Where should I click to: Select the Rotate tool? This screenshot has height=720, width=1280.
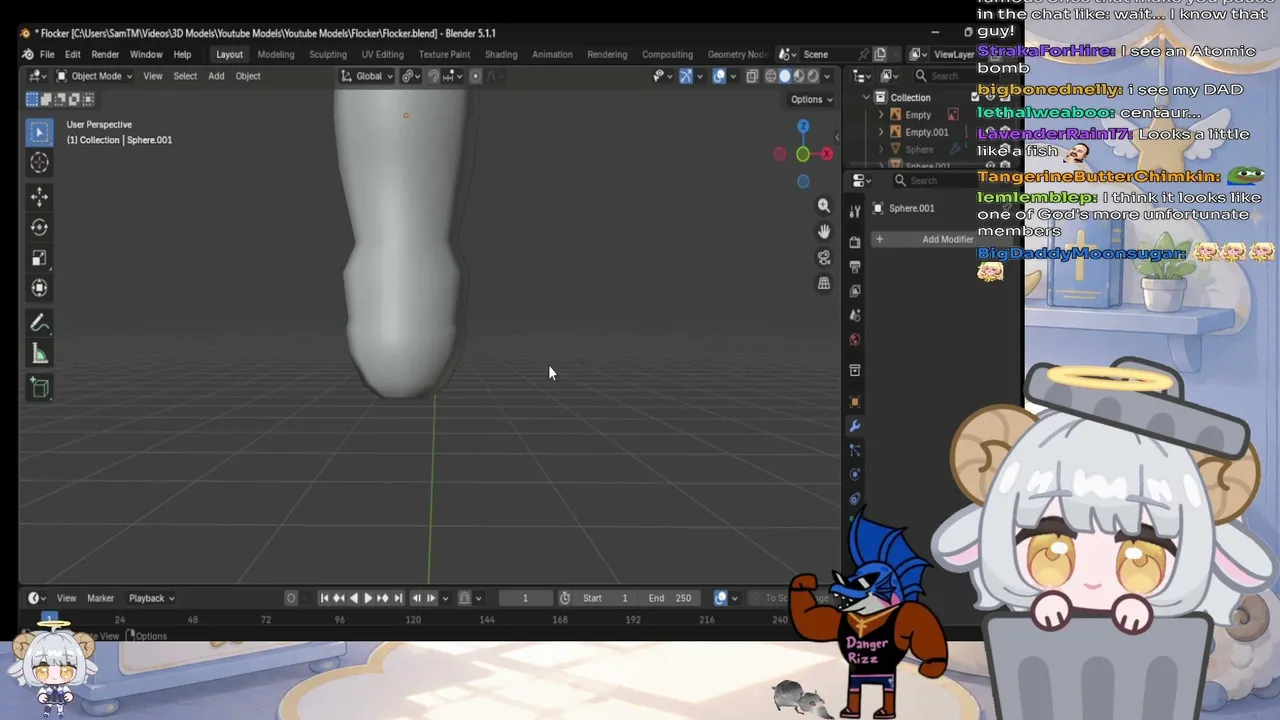[x=39, y=227]
